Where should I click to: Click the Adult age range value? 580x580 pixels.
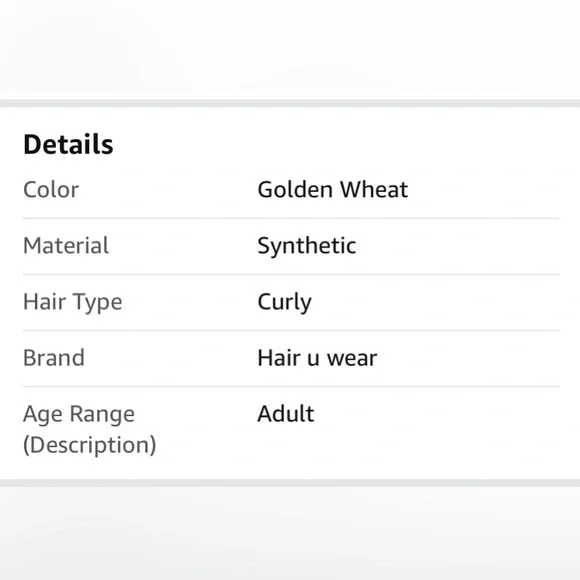click(x=286, y=414)
